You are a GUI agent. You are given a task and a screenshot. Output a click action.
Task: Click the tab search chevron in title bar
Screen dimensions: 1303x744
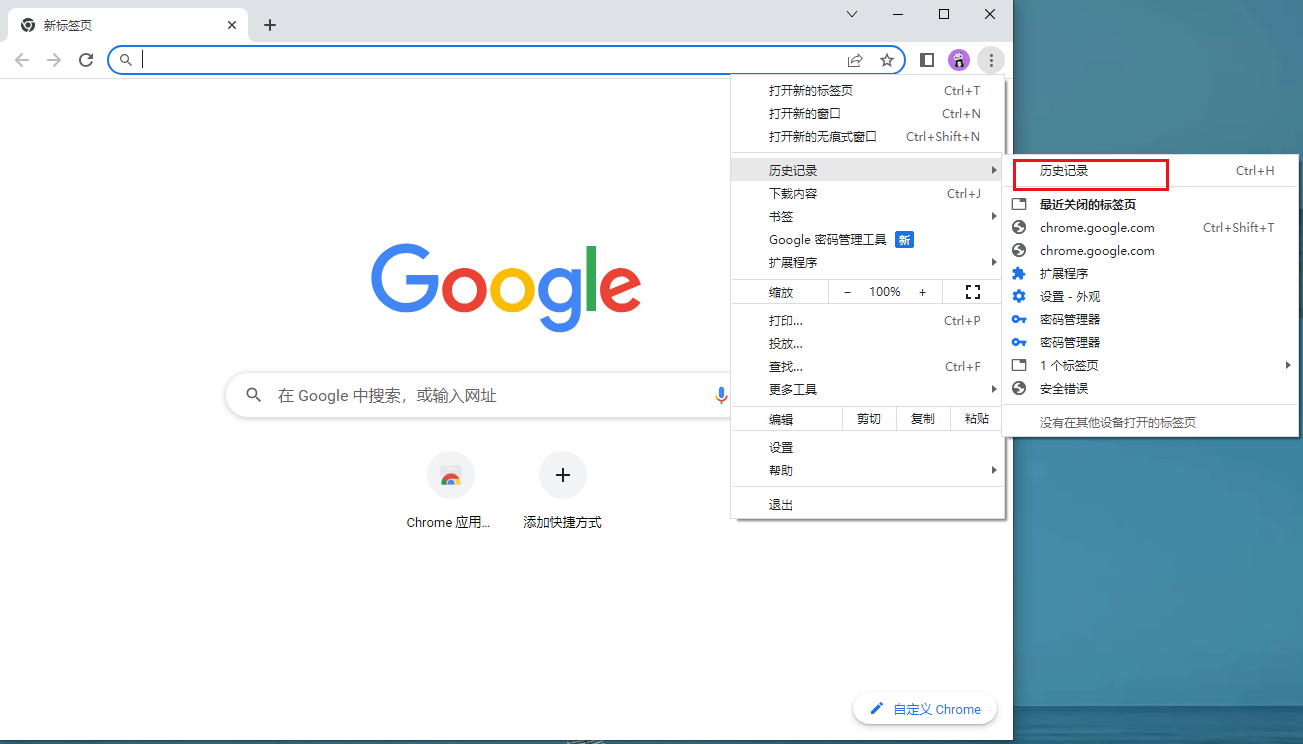(x=852, y=14)
